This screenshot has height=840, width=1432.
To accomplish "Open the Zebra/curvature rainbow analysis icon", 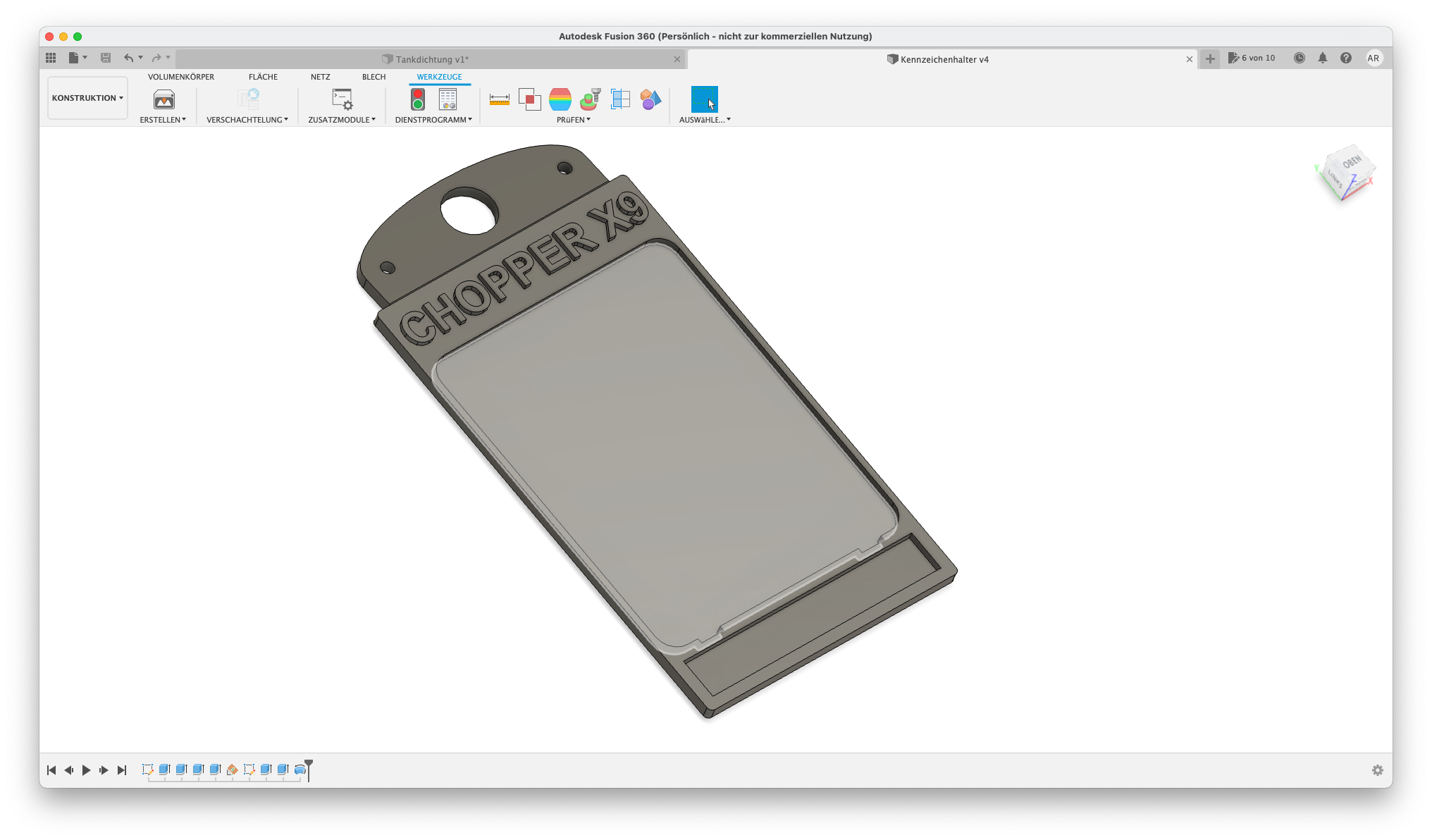I will tap(560, 99).
